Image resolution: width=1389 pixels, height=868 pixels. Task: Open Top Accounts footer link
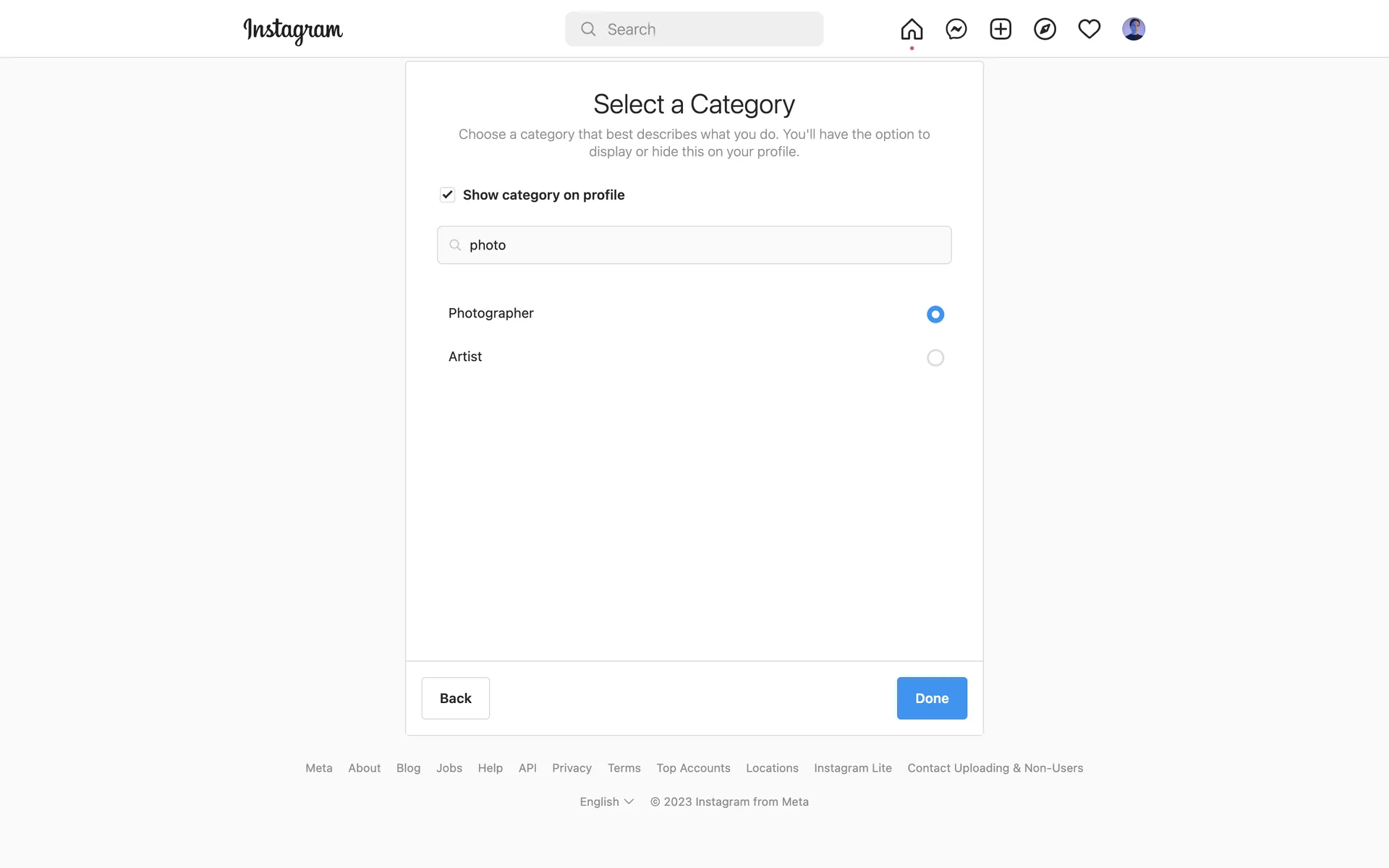(693, 768)
